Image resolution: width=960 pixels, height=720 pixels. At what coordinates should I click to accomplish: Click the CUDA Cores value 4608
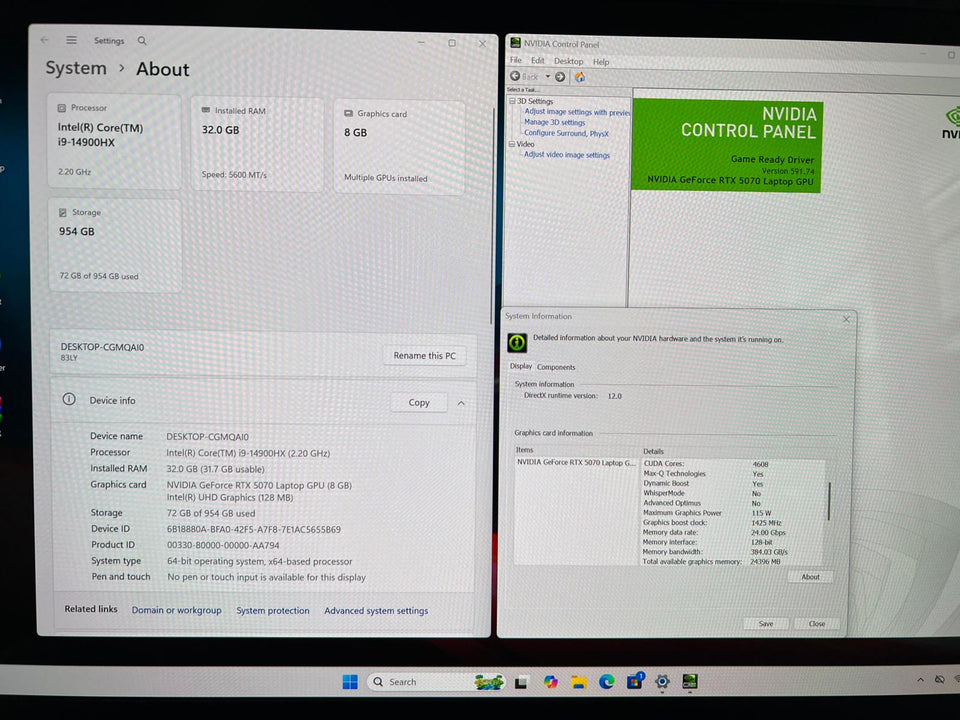760,464
